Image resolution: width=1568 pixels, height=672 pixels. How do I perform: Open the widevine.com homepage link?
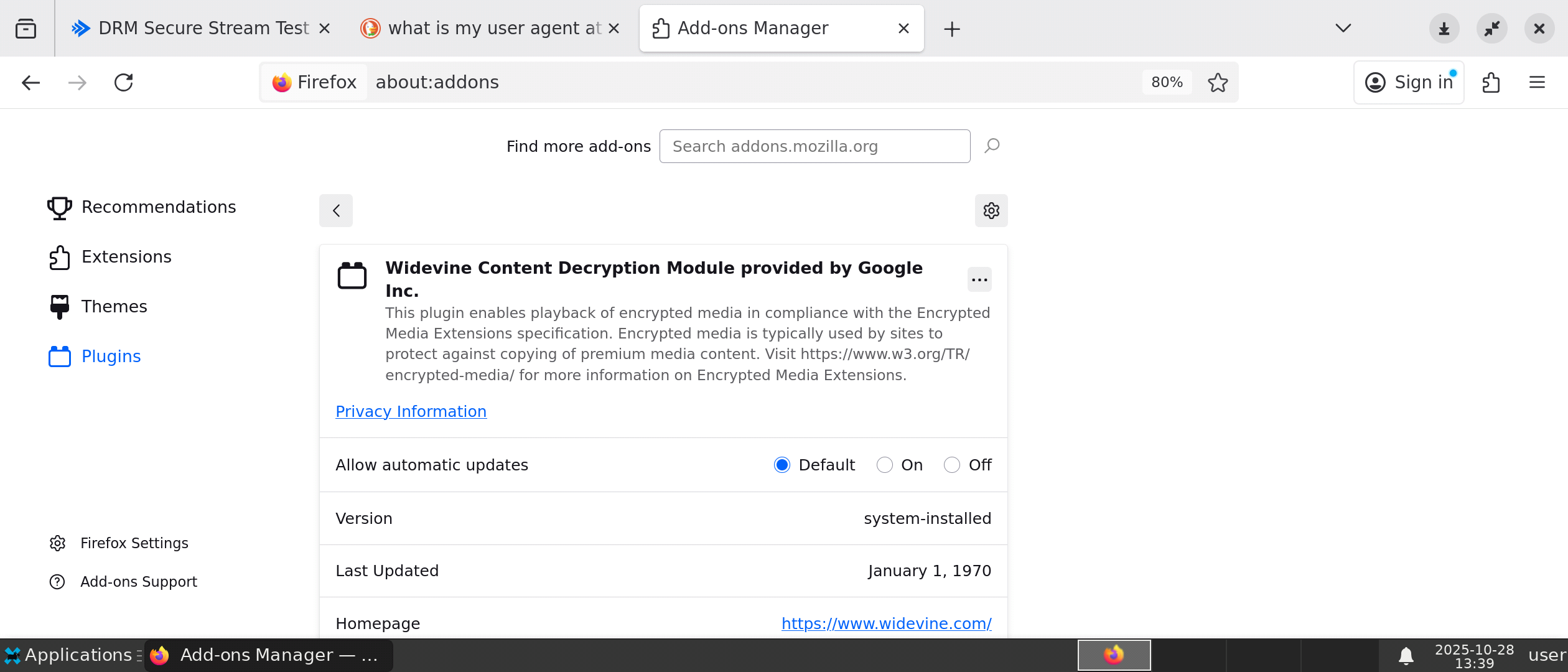pos(886,623)
